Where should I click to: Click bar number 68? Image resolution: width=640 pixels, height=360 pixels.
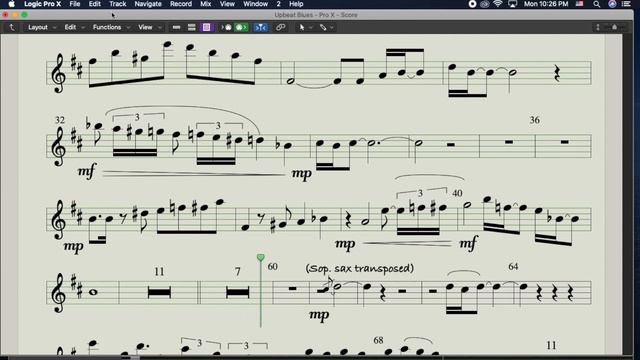(x=378, y=340)
